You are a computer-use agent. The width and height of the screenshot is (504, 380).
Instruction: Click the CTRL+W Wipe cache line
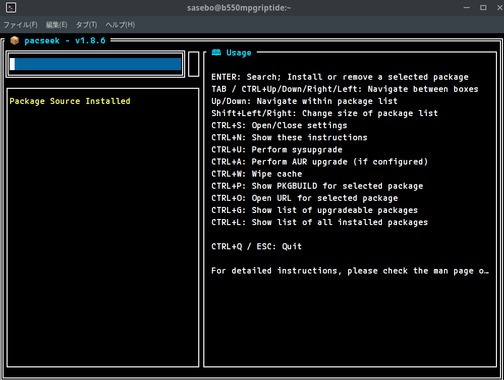[256, 174]
